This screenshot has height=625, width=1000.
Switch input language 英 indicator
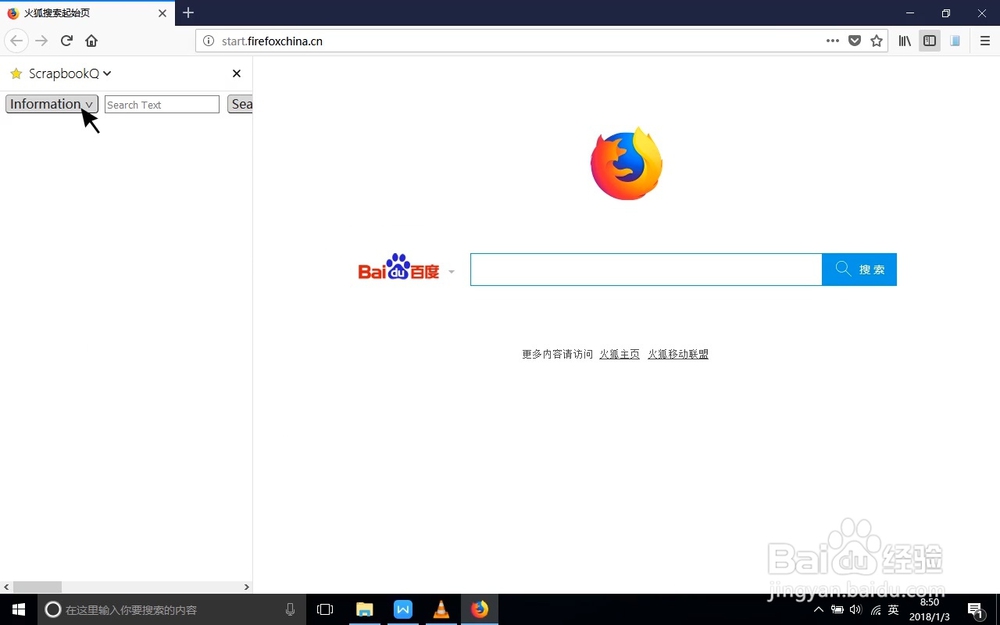pyautogui.click(x=893, y=610)
